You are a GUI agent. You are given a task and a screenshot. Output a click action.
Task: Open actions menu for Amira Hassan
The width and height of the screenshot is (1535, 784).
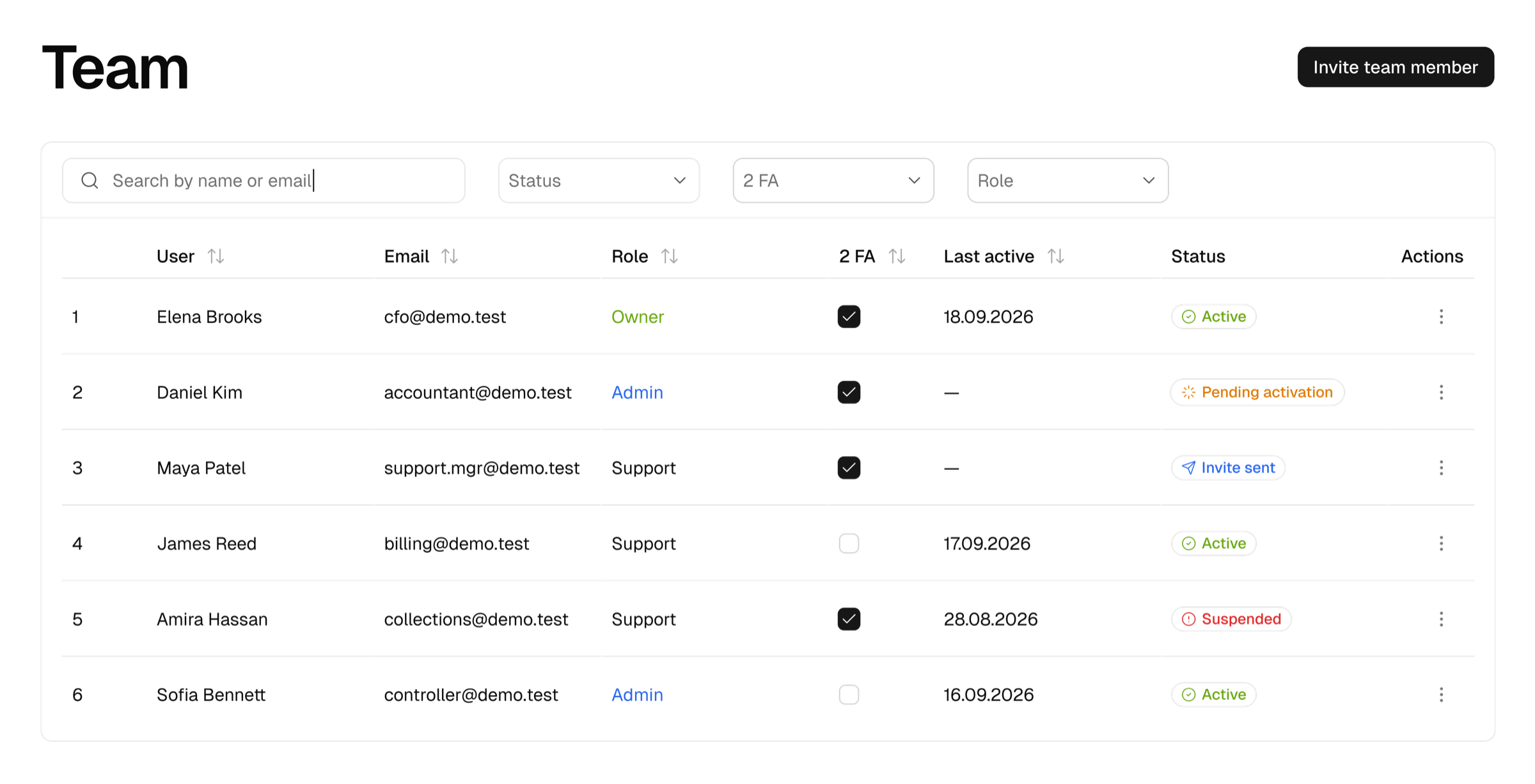[1441, 619]
